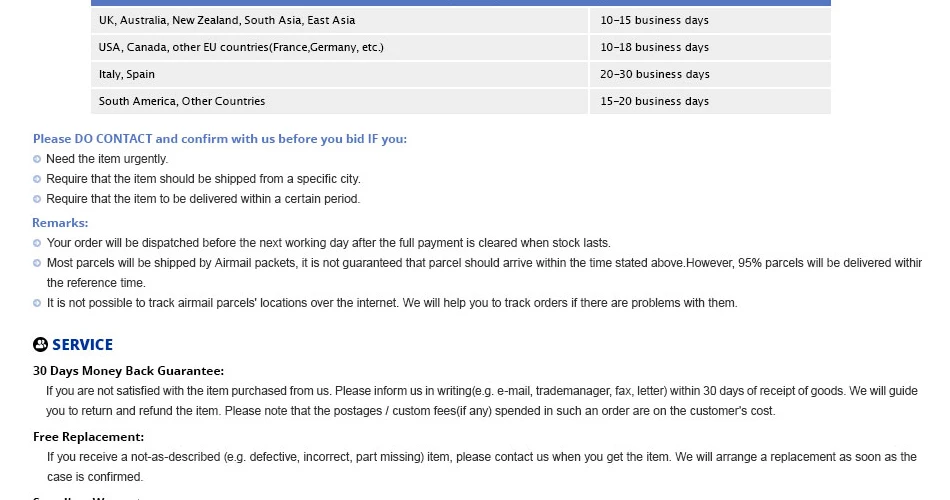Click bullet icon beside 'Need the item urgently'
The width and height of the screenshot is (950, 500).
(x=37, y=159)
